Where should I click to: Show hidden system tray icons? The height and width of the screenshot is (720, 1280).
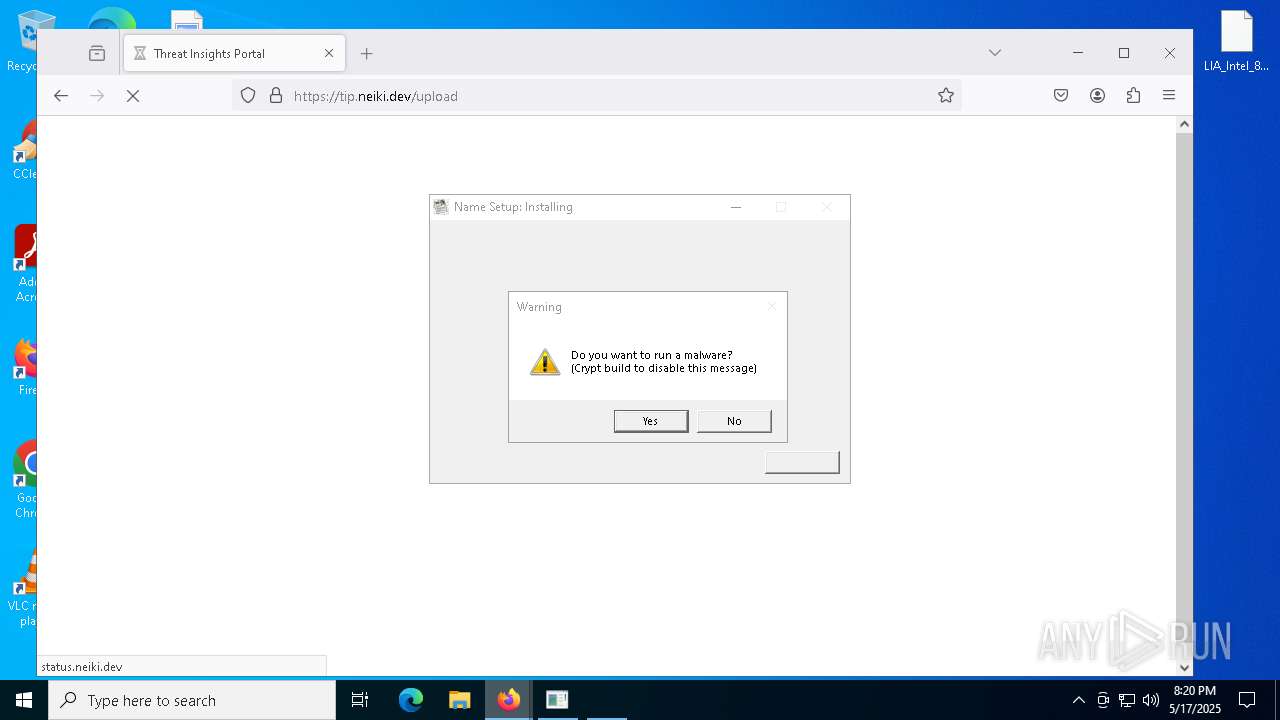click(x=1078, y=700)
